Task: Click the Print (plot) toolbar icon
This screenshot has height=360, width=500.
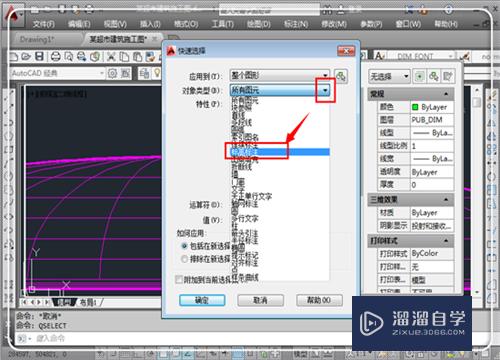Action: 55,57
